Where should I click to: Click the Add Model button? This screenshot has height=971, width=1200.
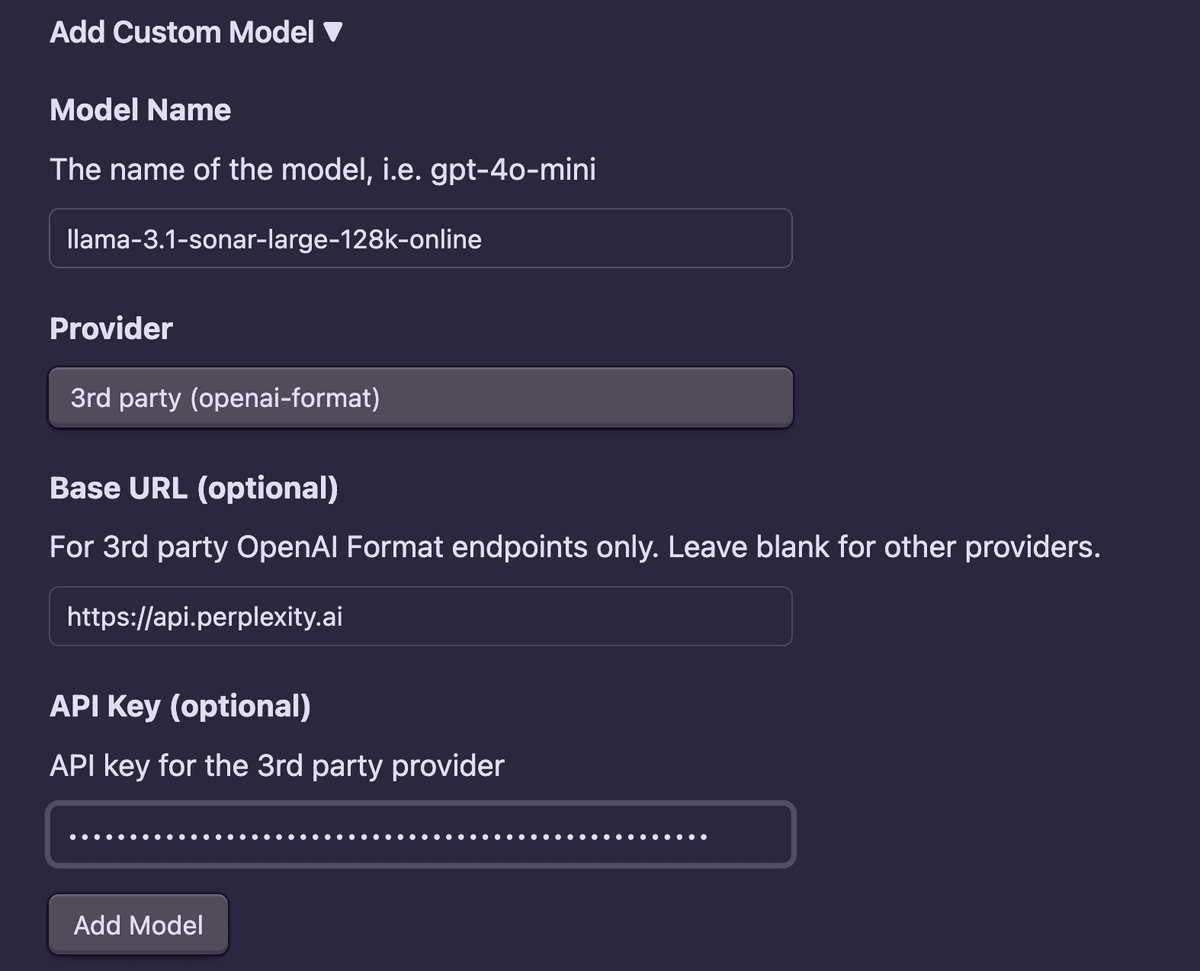tap(137, 924)
